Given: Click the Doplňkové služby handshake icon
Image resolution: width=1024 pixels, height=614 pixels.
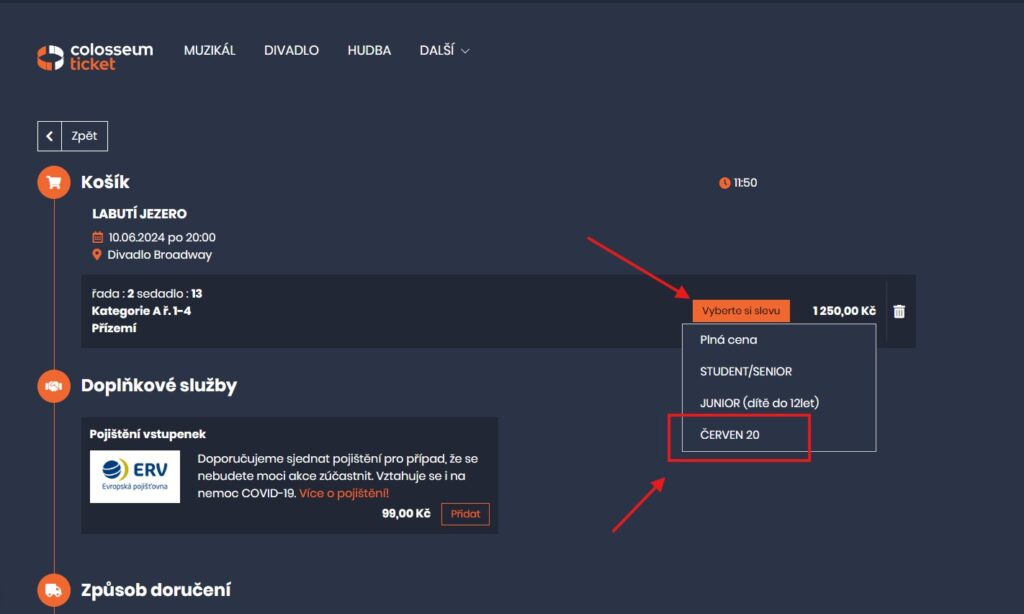Looking at the screenshot, I should [54, 386].
